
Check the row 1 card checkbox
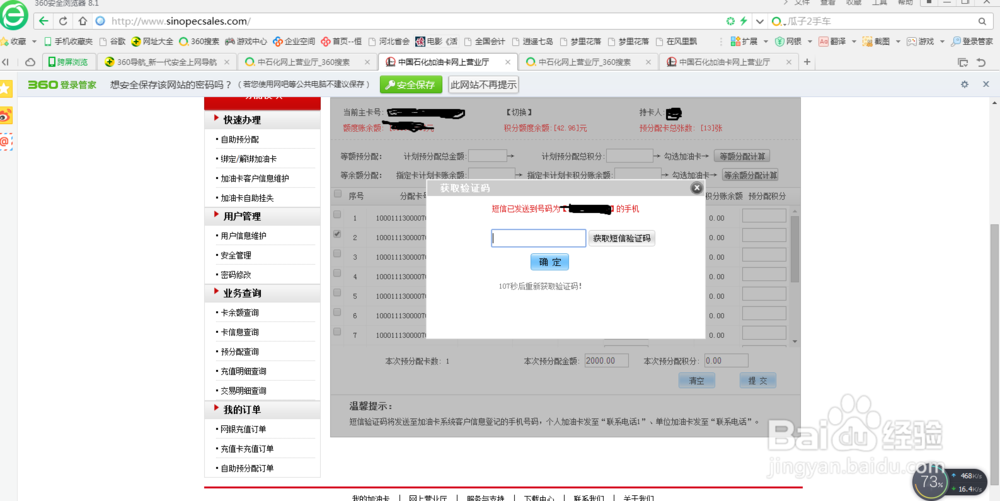pyautogui.click(x=337, y=215)
